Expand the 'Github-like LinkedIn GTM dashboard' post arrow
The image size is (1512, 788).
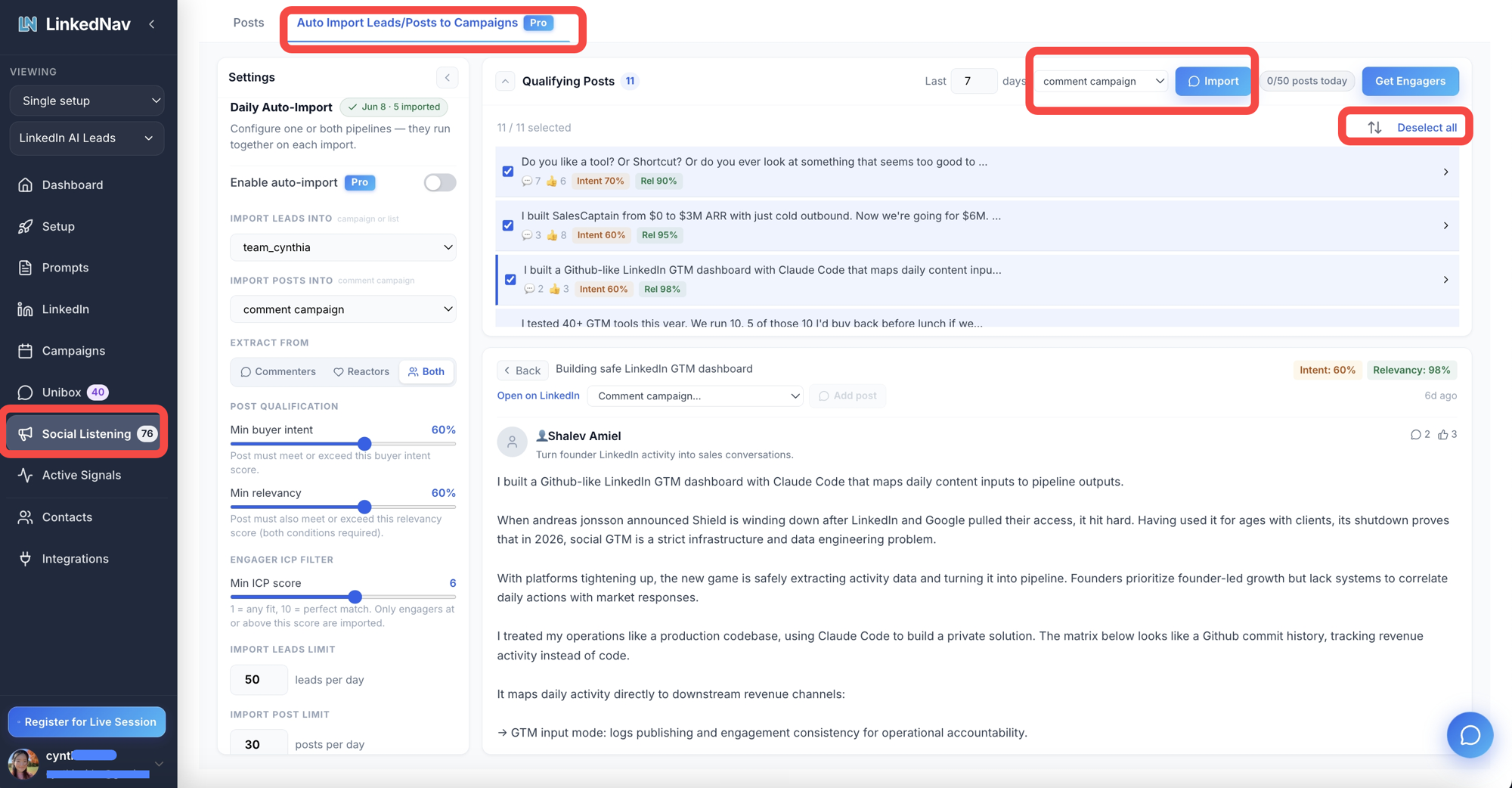[x=1445, y=280]
